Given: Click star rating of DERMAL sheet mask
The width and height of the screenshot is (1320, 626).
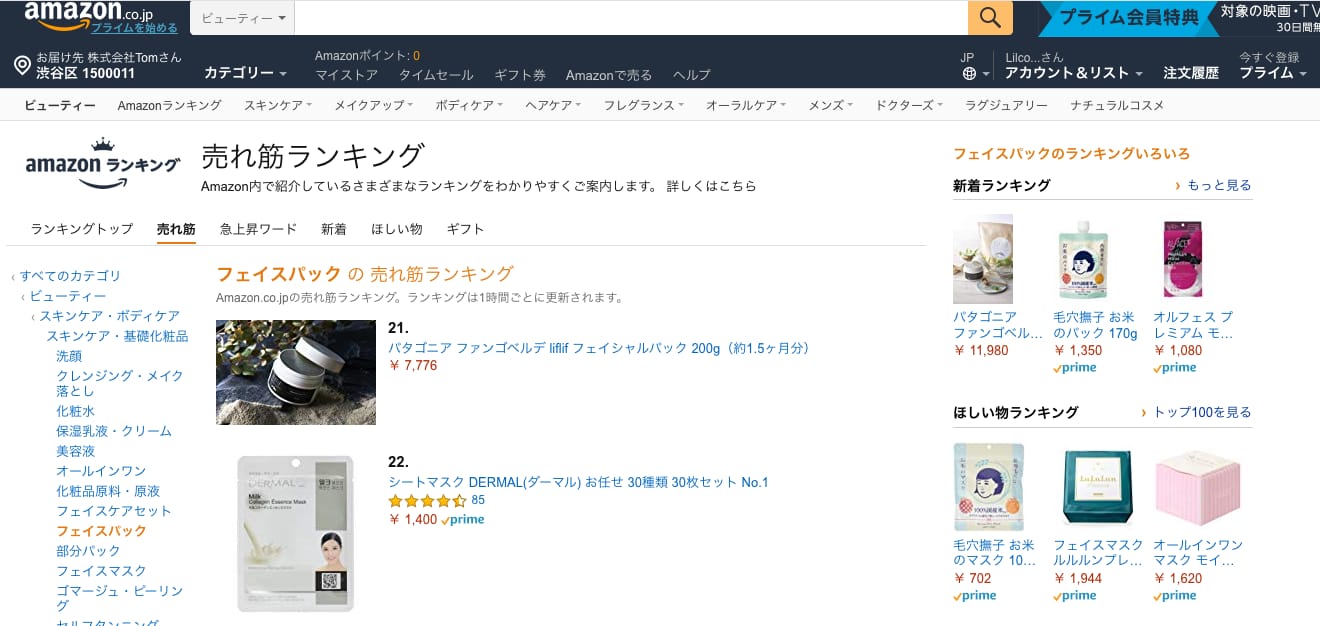Looking at the screenshot, I should pos(427,501).
